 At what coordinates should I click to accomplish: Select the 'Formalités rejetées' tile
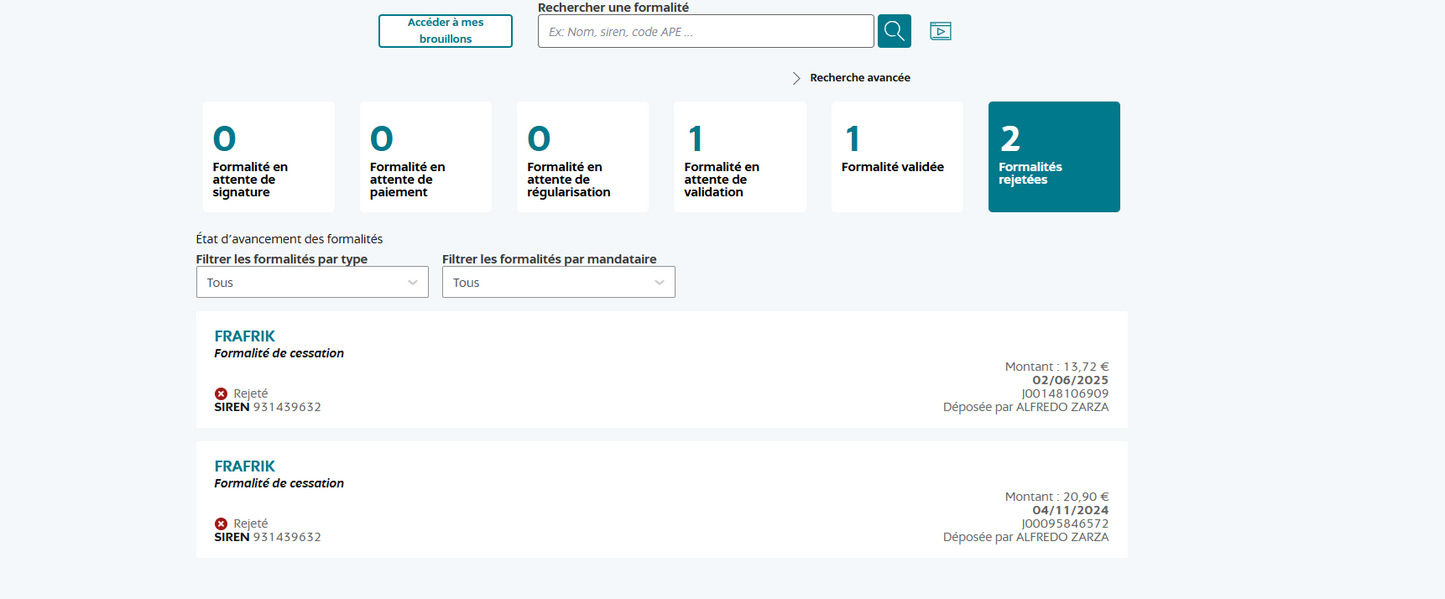[x=1054, y=157]
